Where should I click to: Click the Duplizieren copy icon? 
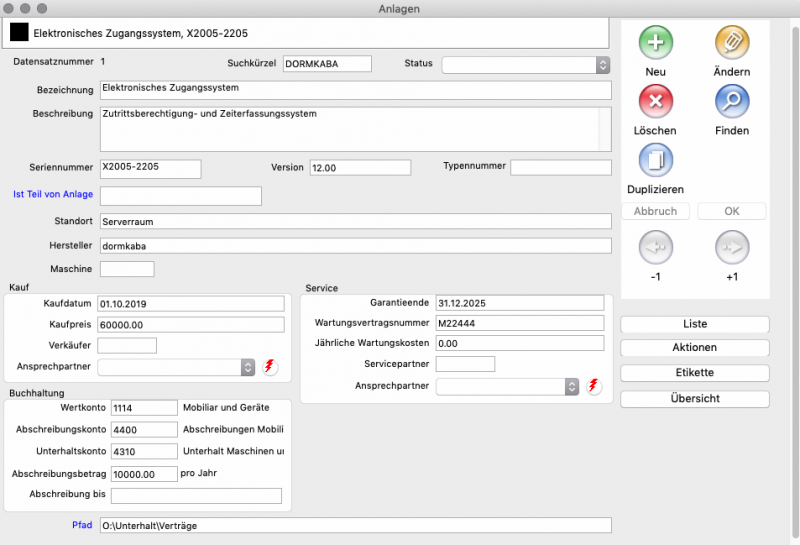655,161
